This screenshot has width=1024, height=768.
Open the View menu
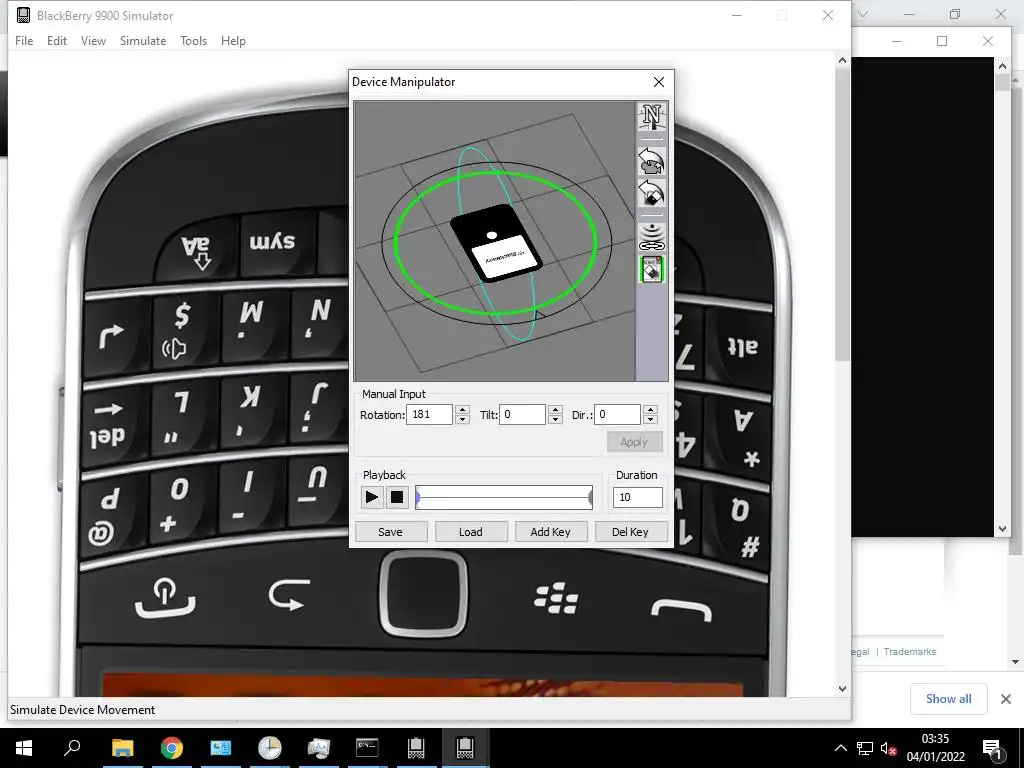coord(93,40)
